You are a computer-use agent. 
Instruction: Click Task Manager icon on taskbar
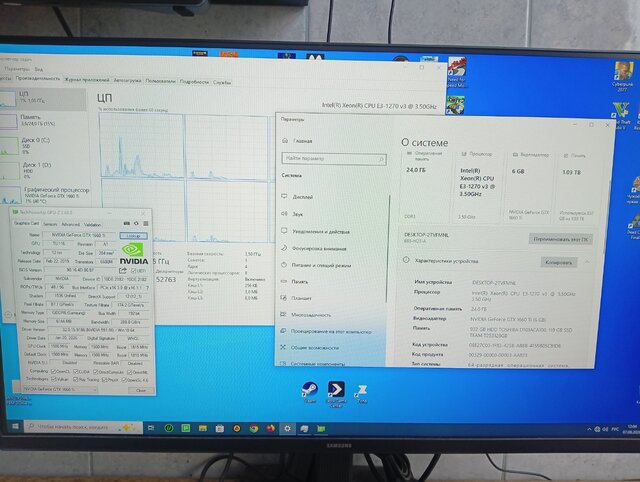[x=304, y=429]
